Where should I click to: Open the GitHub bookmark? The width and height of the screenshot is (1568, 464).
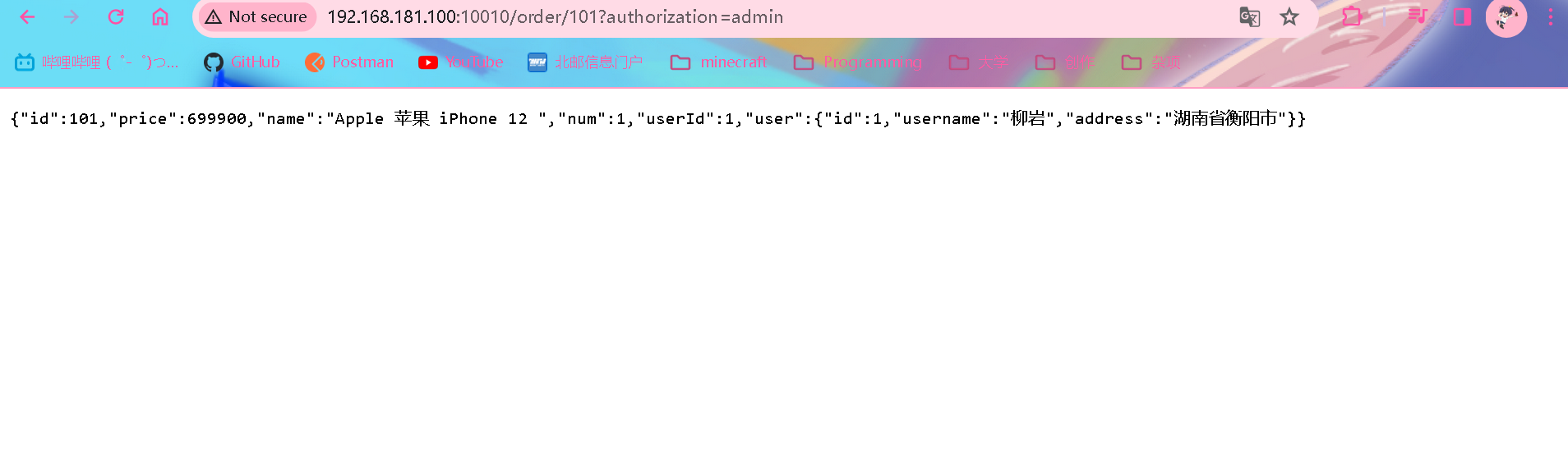point(242,62)
